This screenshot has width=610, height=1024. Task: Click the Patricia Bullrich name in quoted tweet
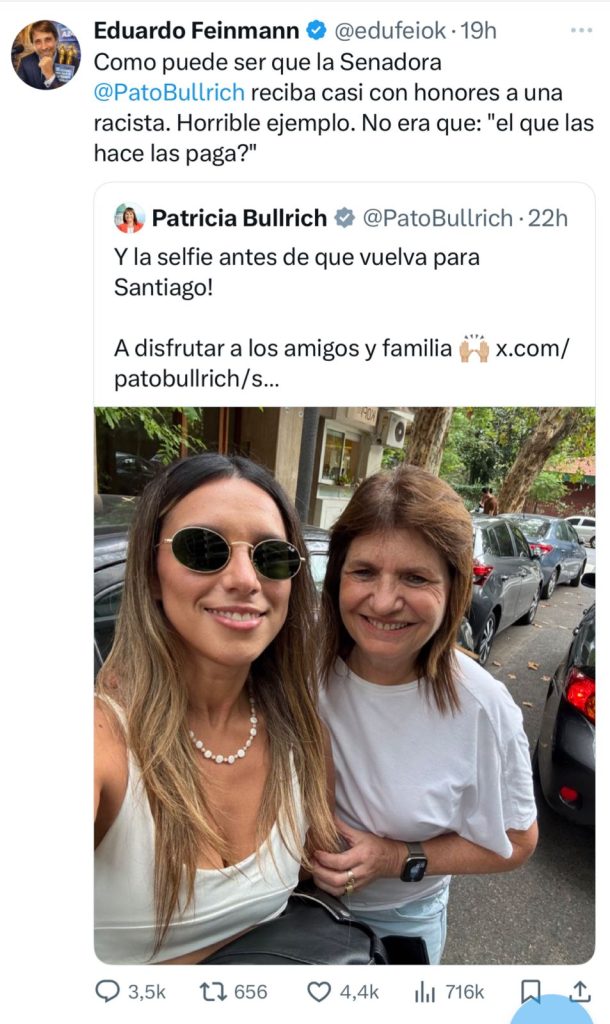[239, 217]
